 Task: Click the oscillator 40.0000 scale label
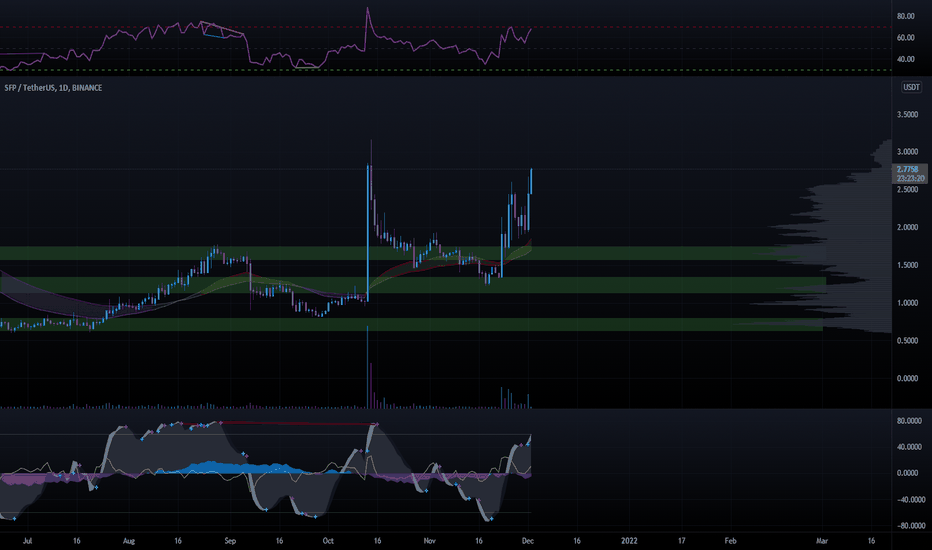tap(909, 447)
